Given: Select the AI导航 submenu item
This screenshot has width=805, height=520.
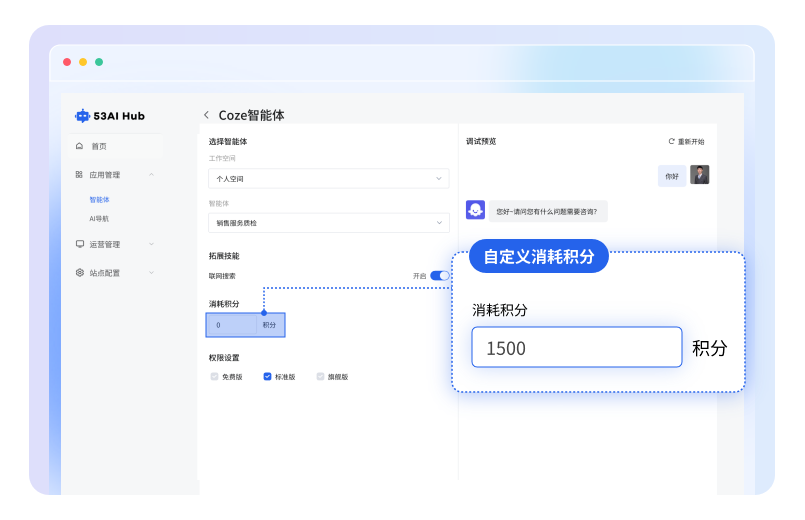Looking at the screenshot, I should 99,219.
